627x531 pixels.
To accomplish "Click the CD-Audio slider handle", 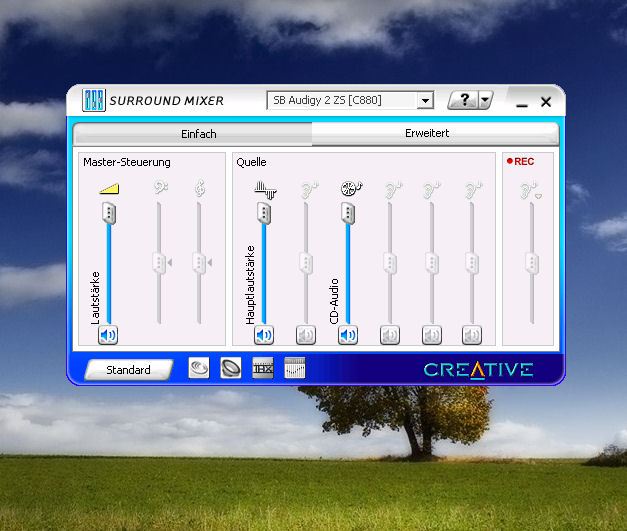I will tap(348, 213).
